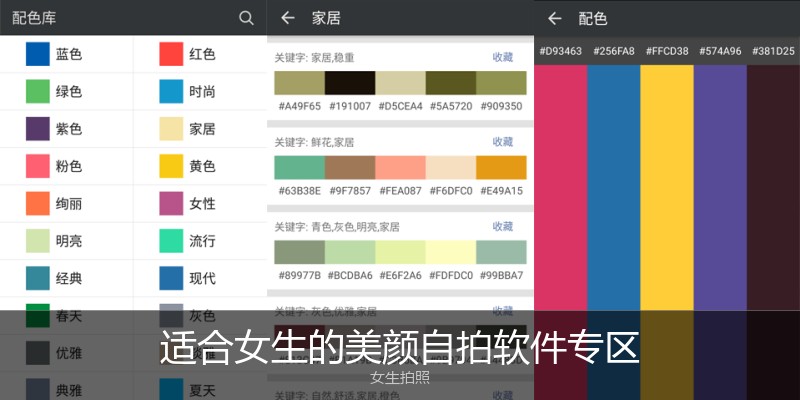Select the 绚丽 category

click(x=67, y=204)
